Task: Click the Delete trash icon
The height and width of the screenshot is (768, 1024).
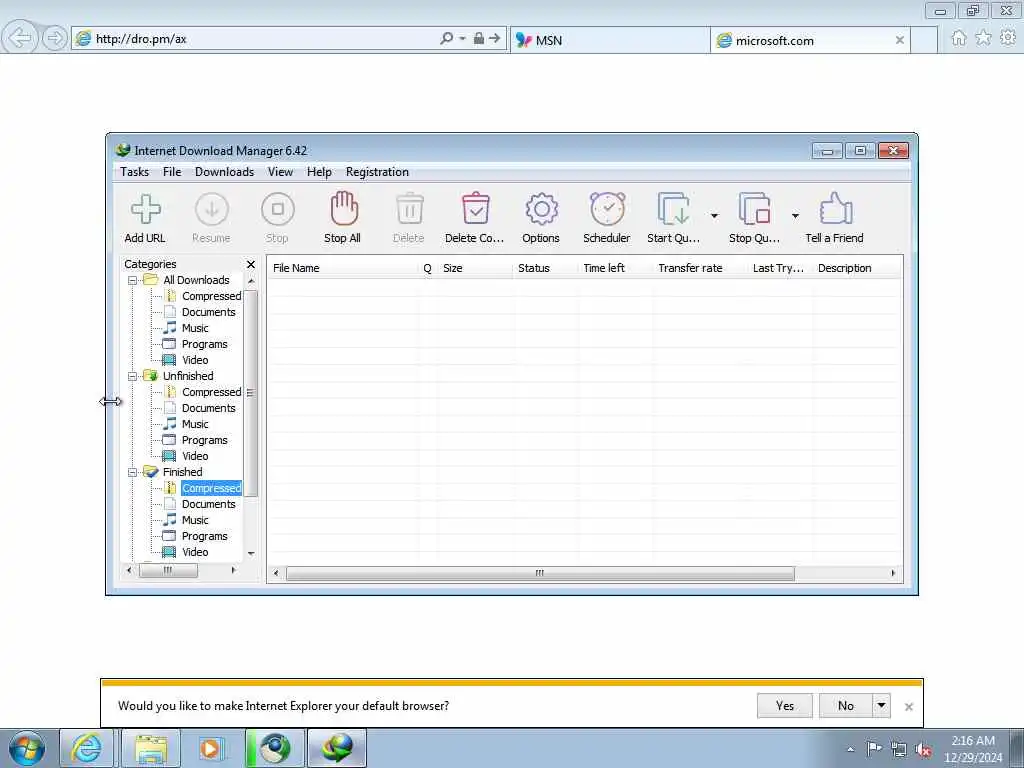Action: tap(409, 209)
